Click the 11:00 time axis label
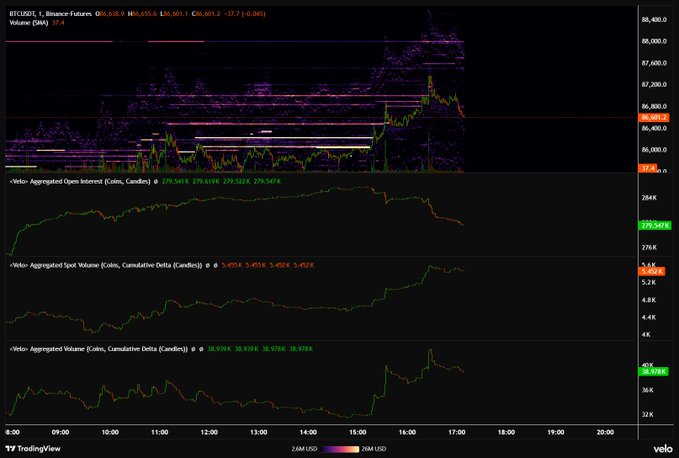The image size is (679, 458). point(160,432)
